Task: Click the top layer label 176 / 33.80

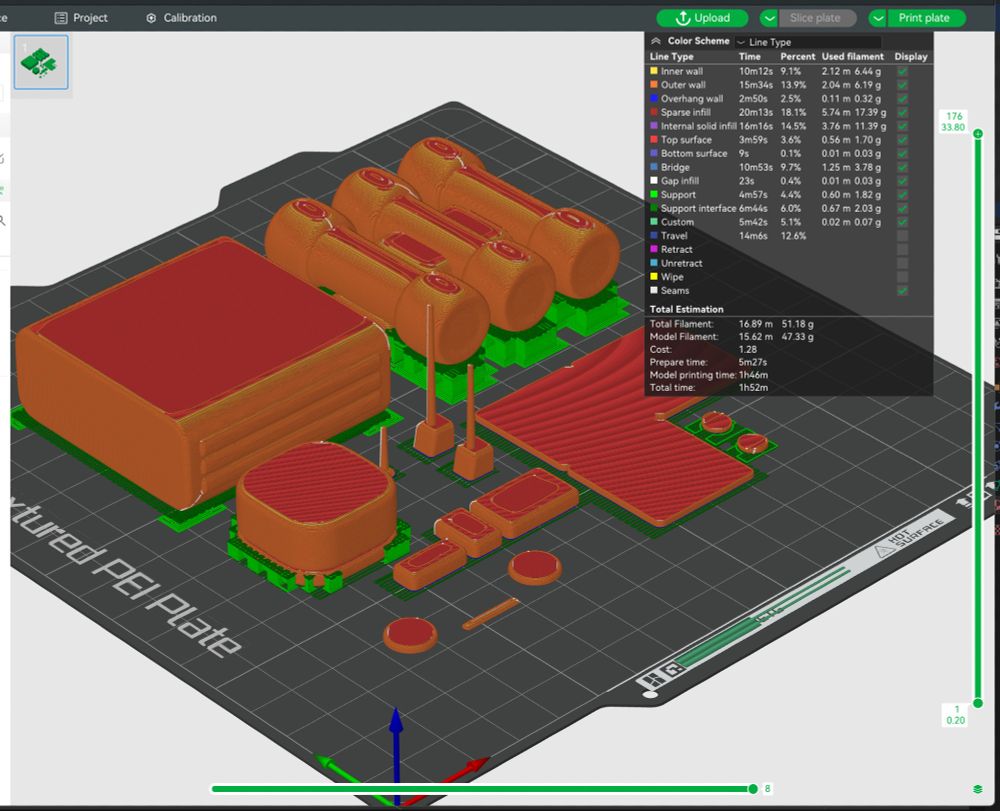Action: pyautogui.click(x=953, y=121)
